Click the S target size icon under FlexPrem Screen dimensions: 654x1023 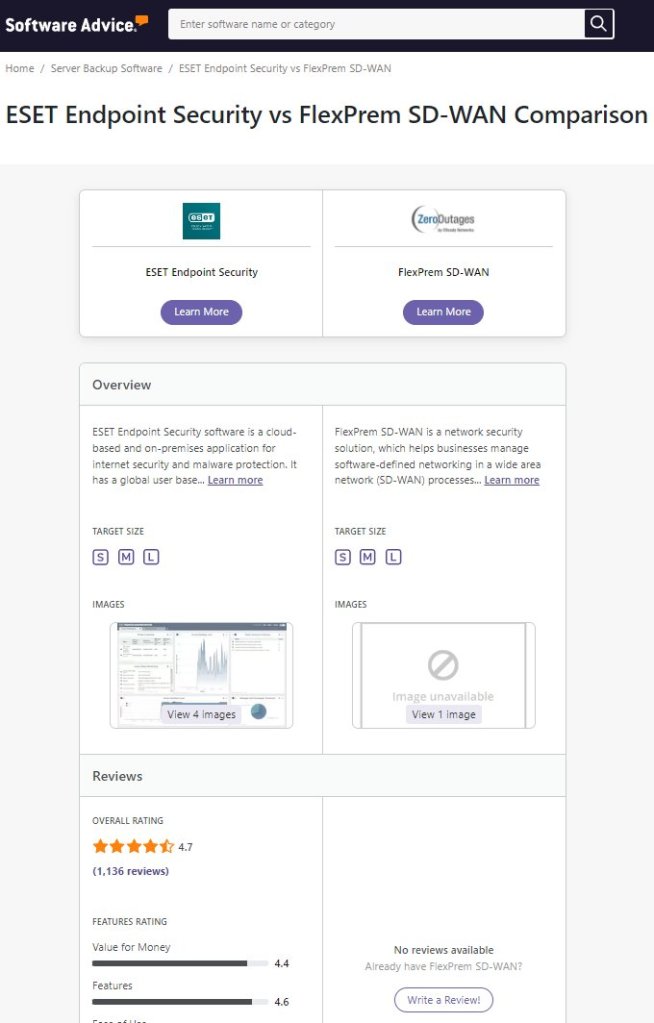coord(343,557)
